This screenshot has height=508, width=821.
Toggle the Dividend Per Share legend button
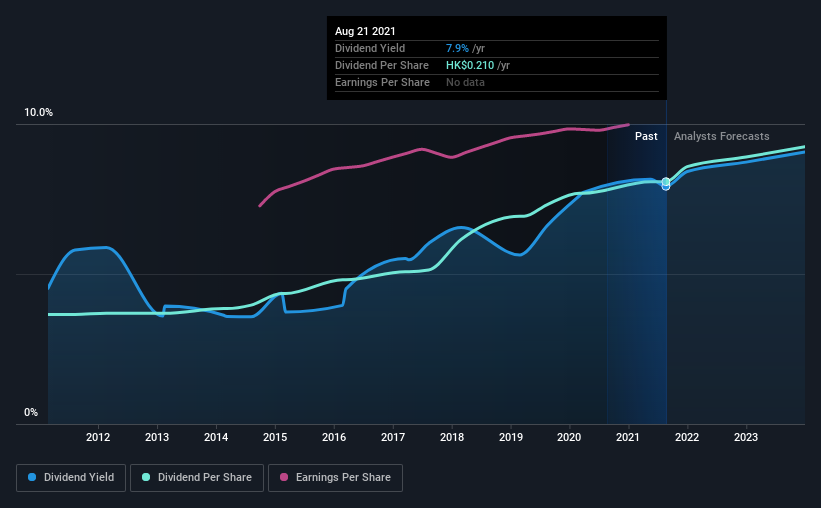[x=197, y=478]
